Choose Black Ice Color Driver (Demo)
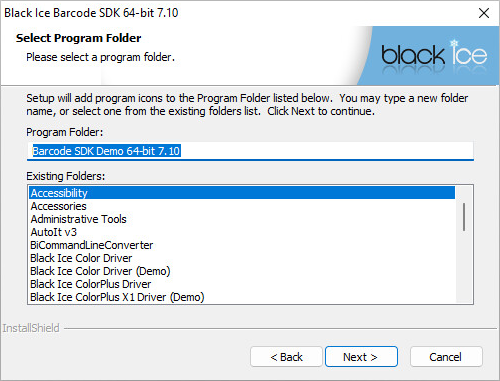Image resolution: width=500 pixels, height=381 pixels. 242,271
